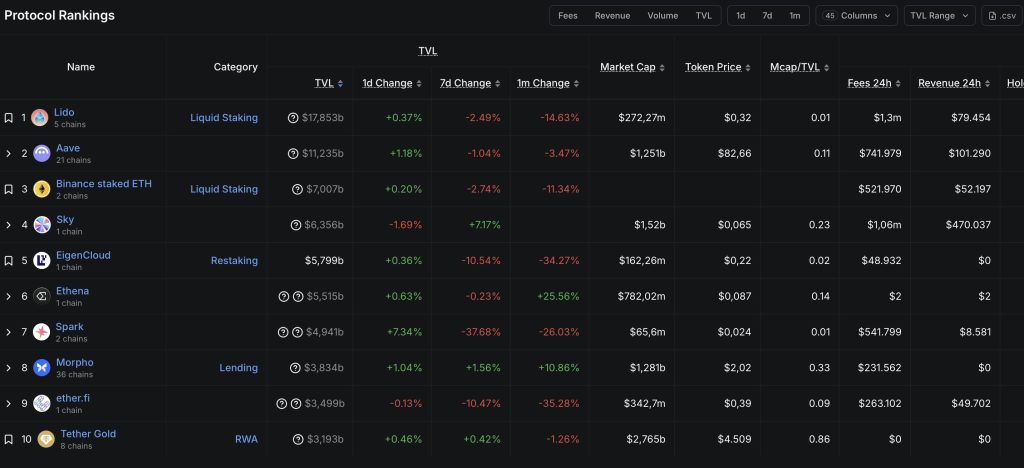Bookmark Binance staked ETH row
Image resolution: width=1024 pixels, height=468 pixels.
(8, 189)
